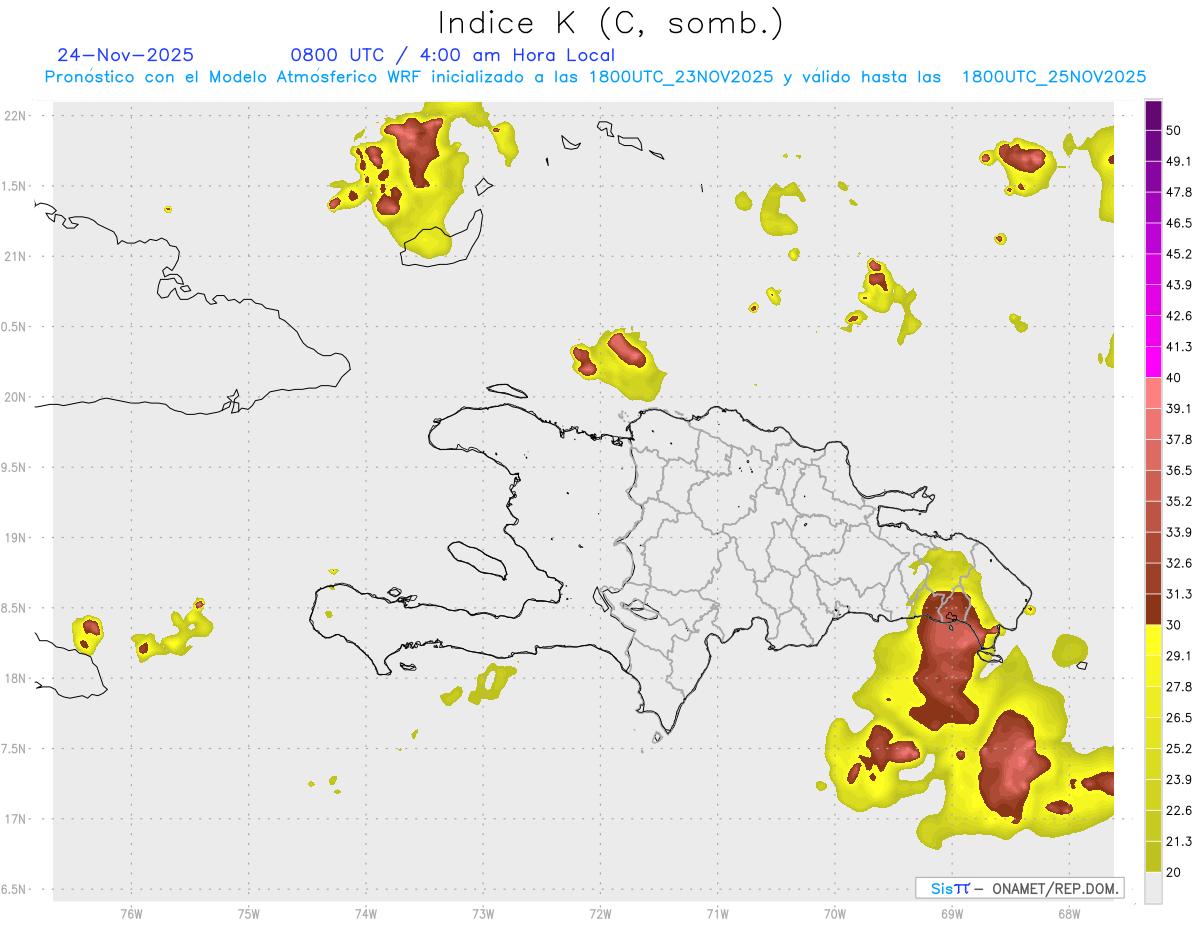Click the "23.9" color scale value
Screen dimensions: 1200x927
coord(1179,780)
